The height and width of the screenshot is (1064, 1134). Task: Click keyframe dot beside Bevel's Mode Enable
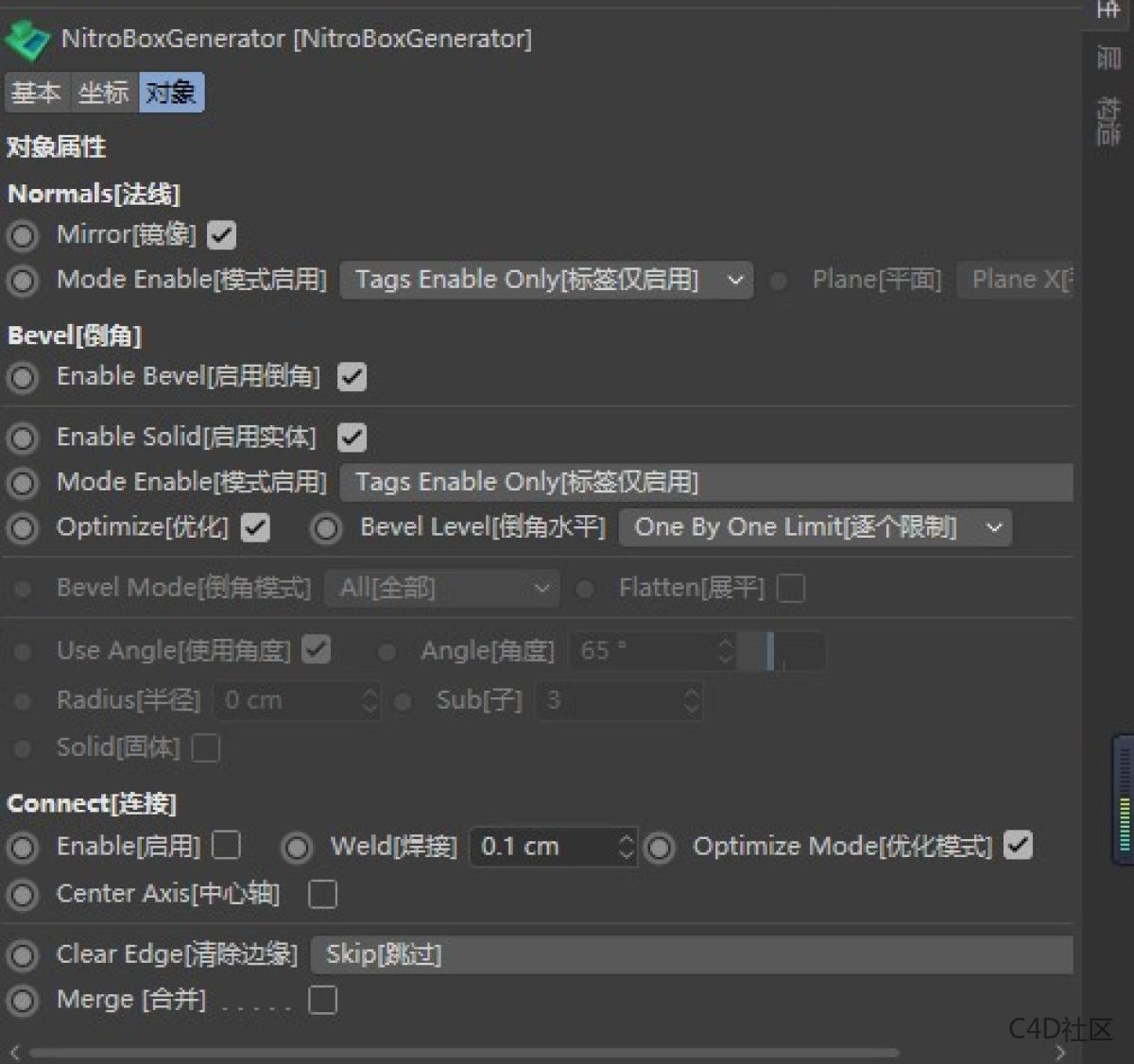pyautogui.click(x=23, y=483)
